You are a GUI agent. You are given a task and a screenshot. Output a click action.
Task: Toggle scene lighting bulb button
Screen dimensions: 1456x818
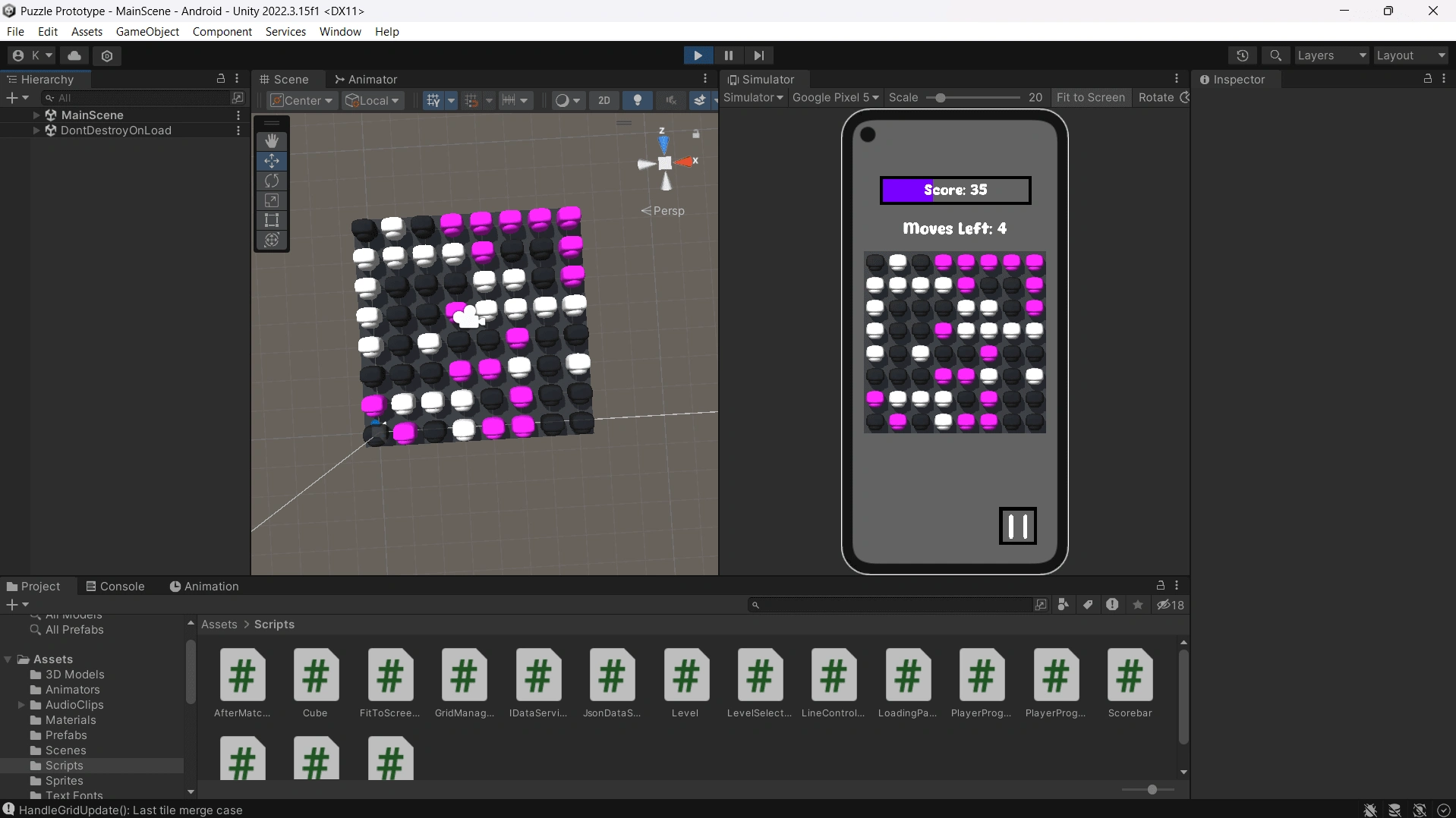pos(638,100)
